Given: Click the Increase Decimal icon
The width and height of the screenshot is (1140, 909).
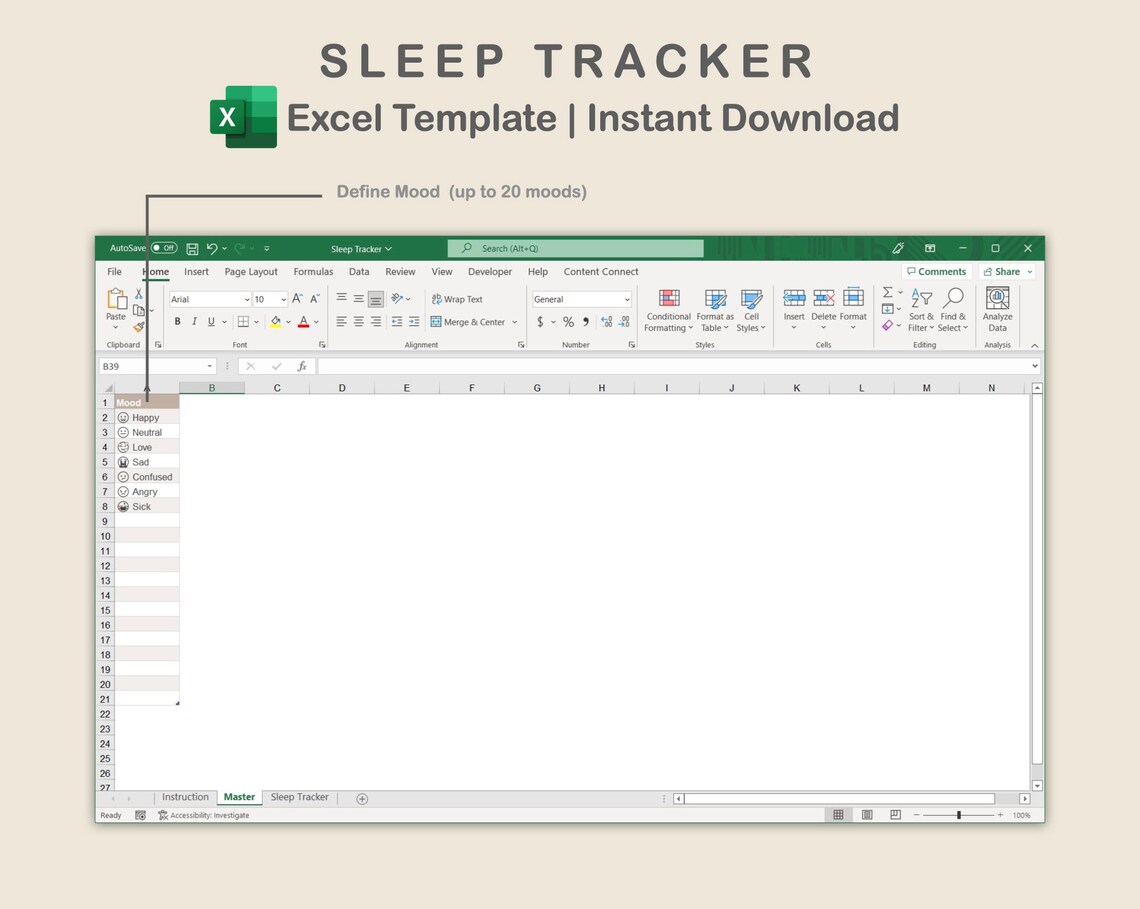Looking at the screenshot, I should tap(606, 322).
